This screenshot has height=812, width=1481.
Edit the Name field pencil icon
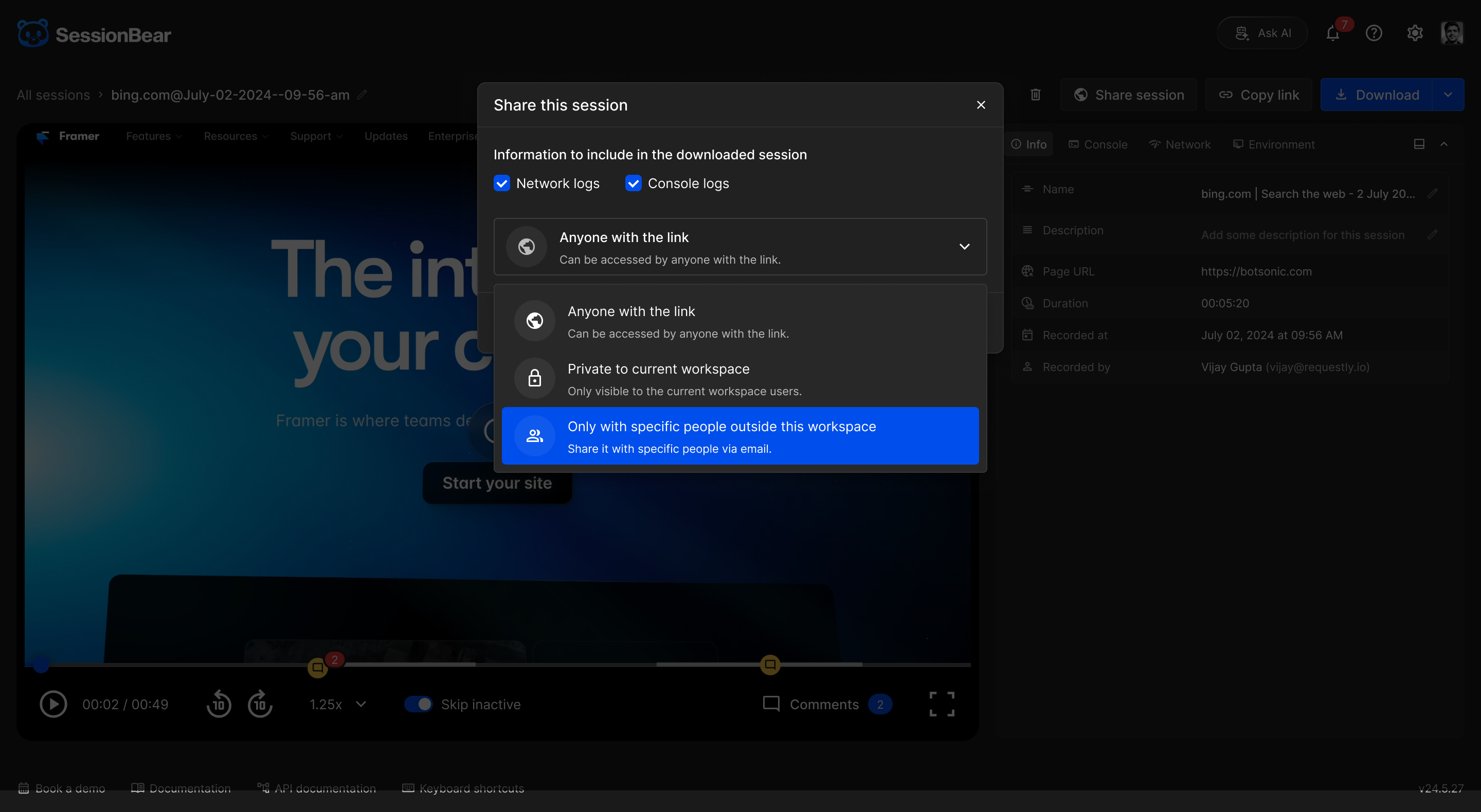(x=1433, y=194)
